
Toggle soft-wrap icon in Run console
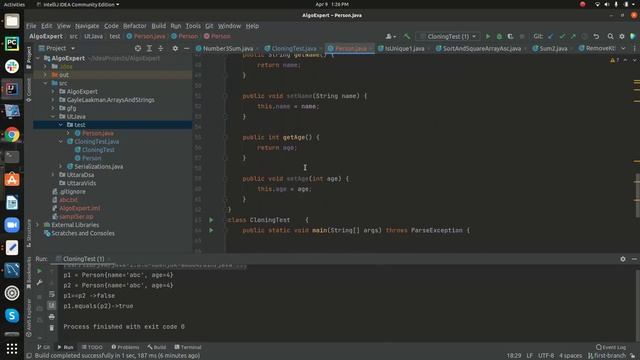[x=52, y=294]
